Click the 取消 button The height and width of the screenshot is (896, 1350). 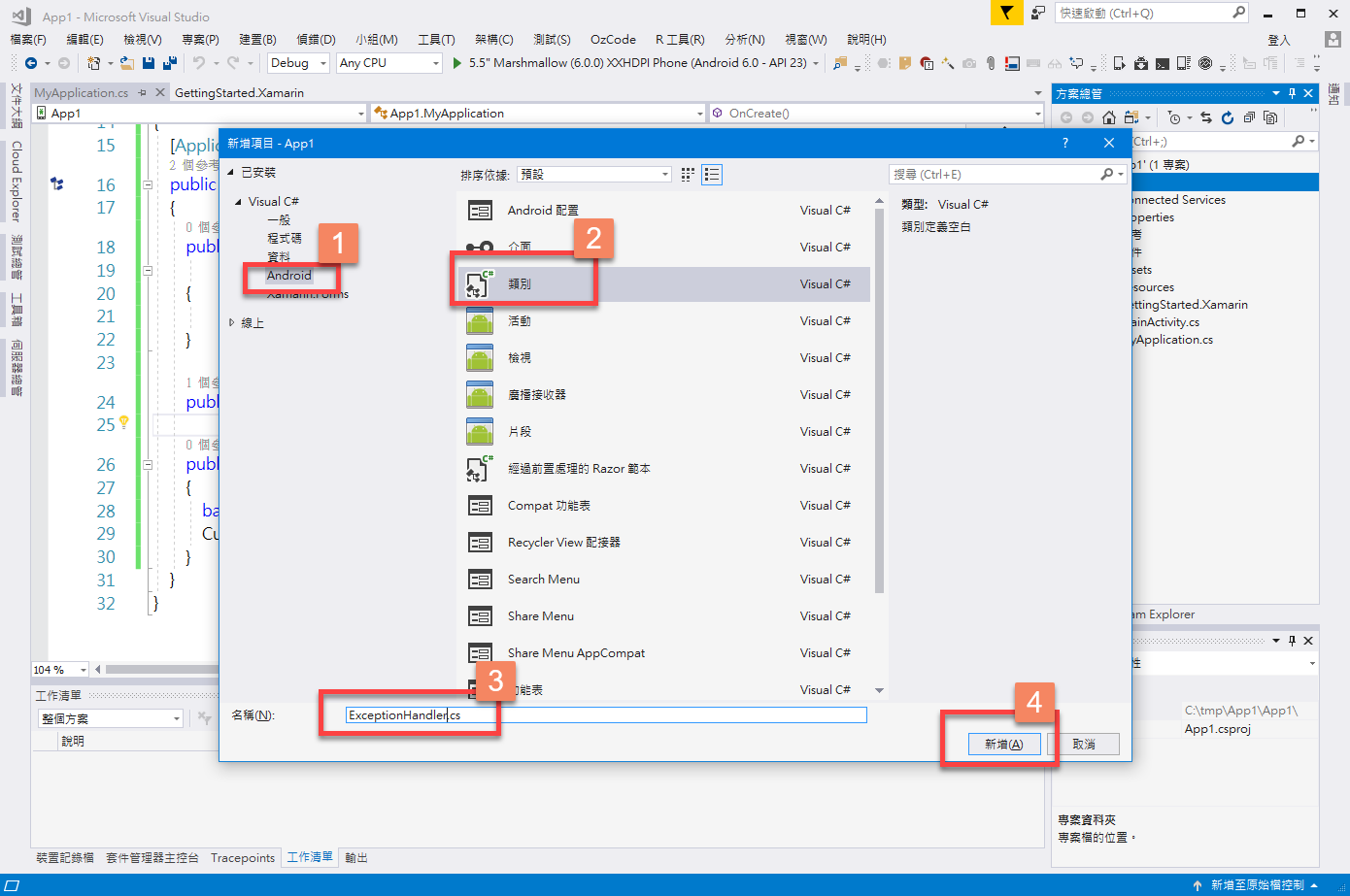coord(1084,745)
